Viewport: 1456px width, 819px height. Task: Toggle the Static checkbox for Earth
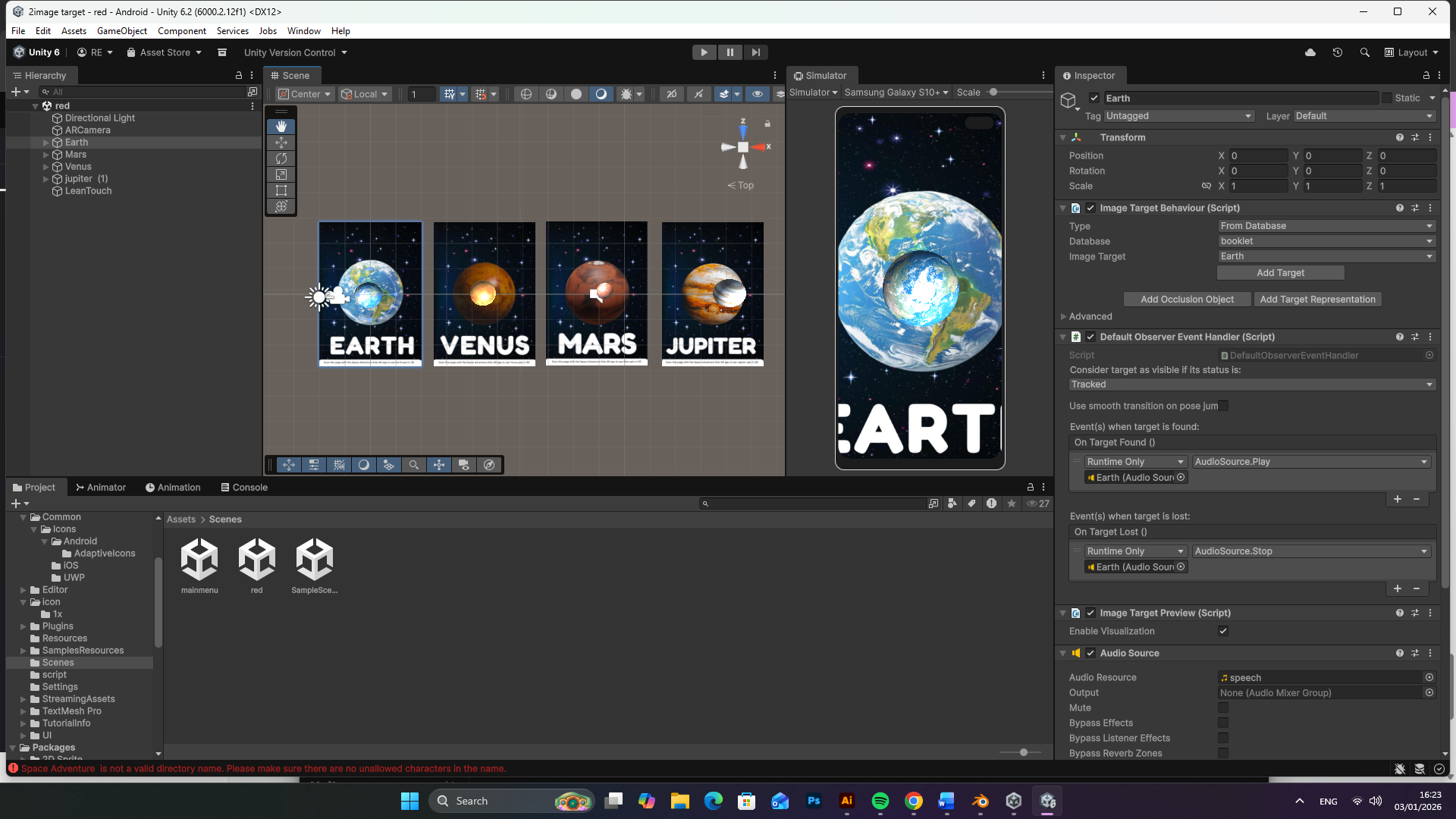1387,98
